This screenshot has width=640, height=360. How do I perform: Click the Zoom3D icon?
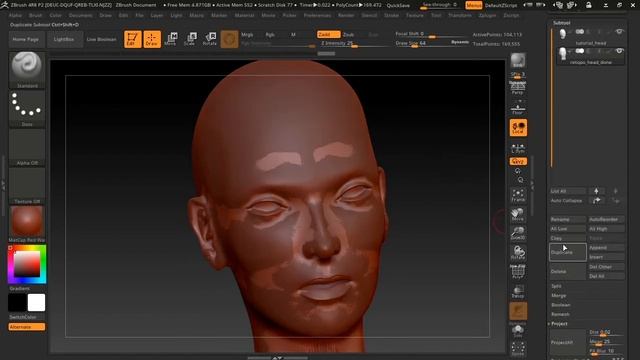518,233
